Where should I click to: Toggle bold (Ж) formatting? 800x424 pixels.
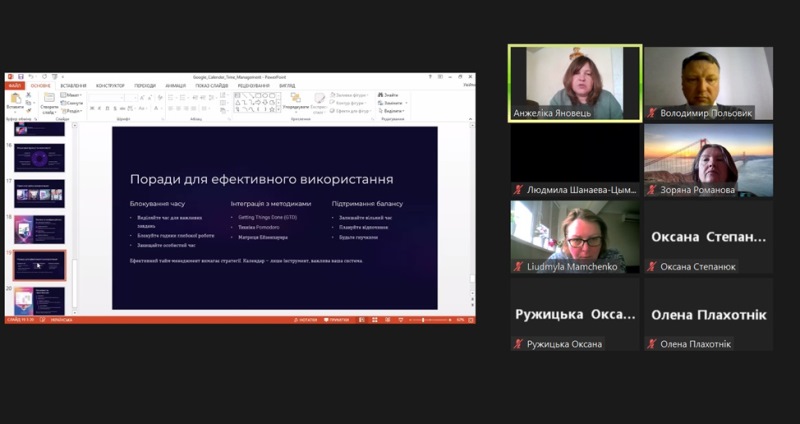92,108
